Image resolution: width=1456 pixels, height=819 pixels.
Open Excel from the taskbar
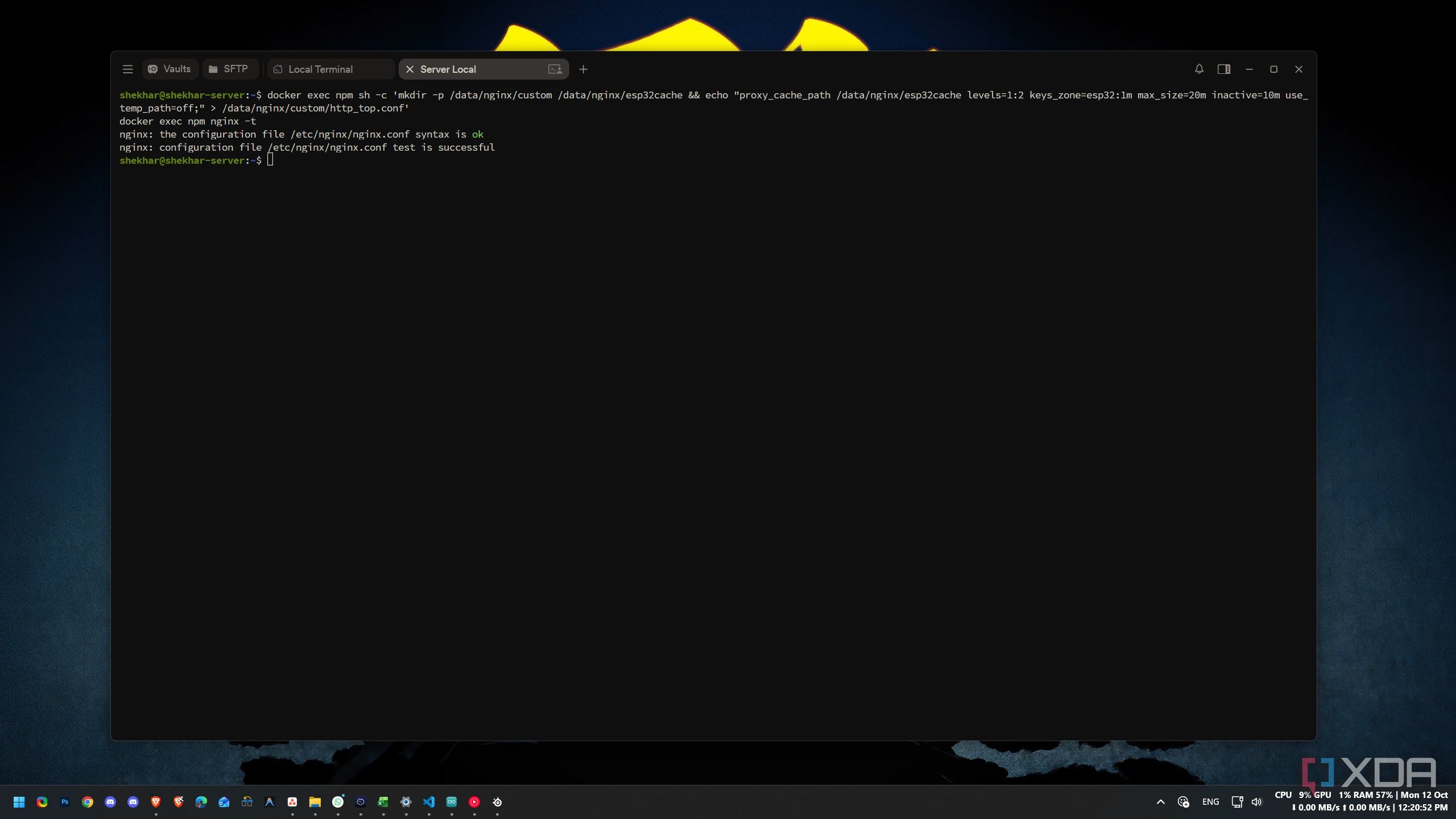[383, 802]
